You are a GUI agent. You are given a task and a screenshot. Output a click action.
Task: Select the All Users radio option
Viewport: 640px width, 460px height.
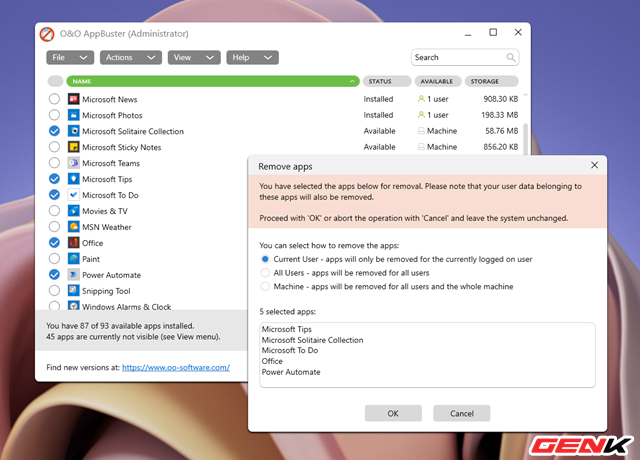pyautogui.click(x=265, y=273)
